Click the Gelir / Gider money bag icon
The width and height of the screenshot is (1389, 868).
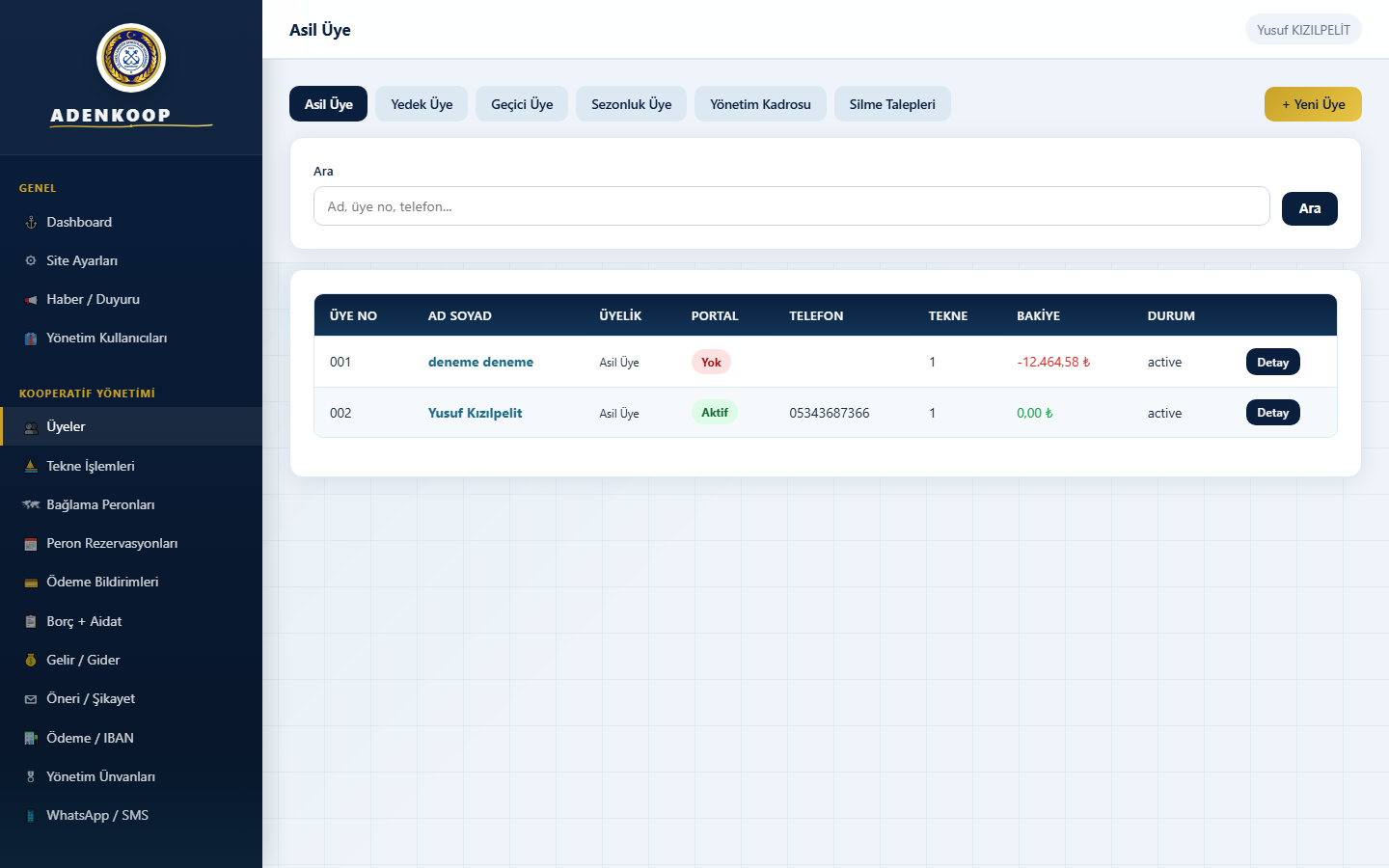click(x=31, y=660)
